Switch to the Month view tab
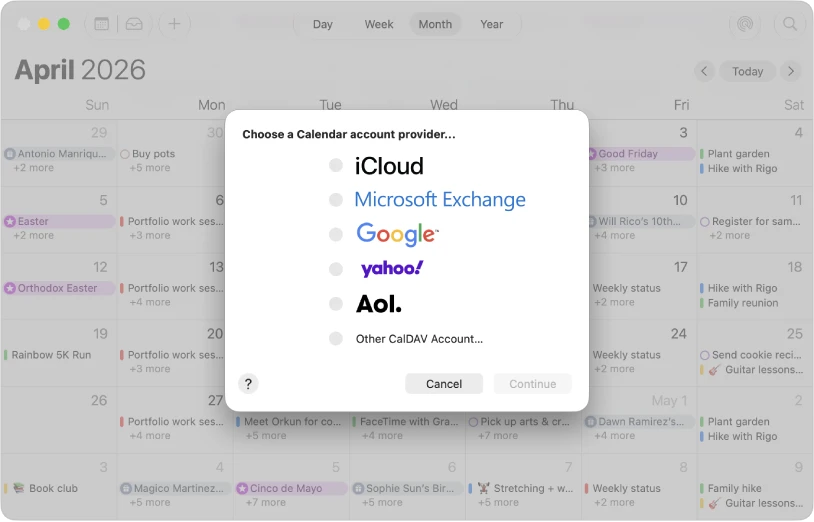The width and height of the screenshot is (814, 522). [435, 24]
